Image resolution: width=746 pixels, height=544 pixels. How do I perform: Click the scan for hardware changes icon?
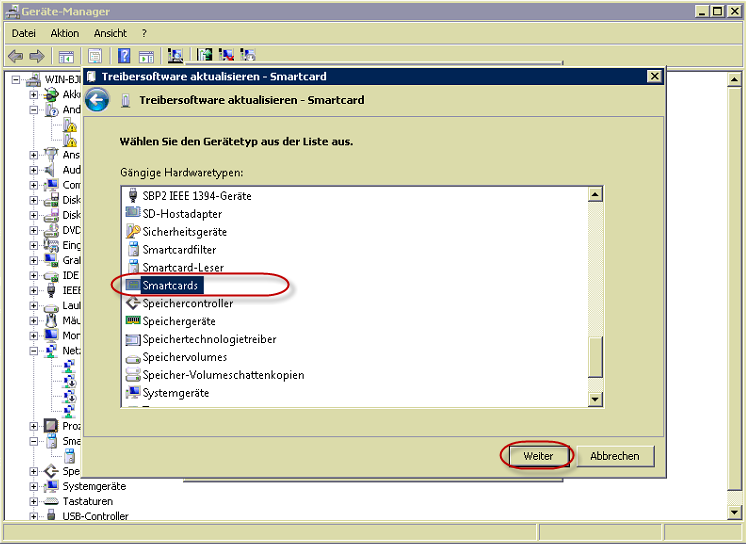pos(176,56)
